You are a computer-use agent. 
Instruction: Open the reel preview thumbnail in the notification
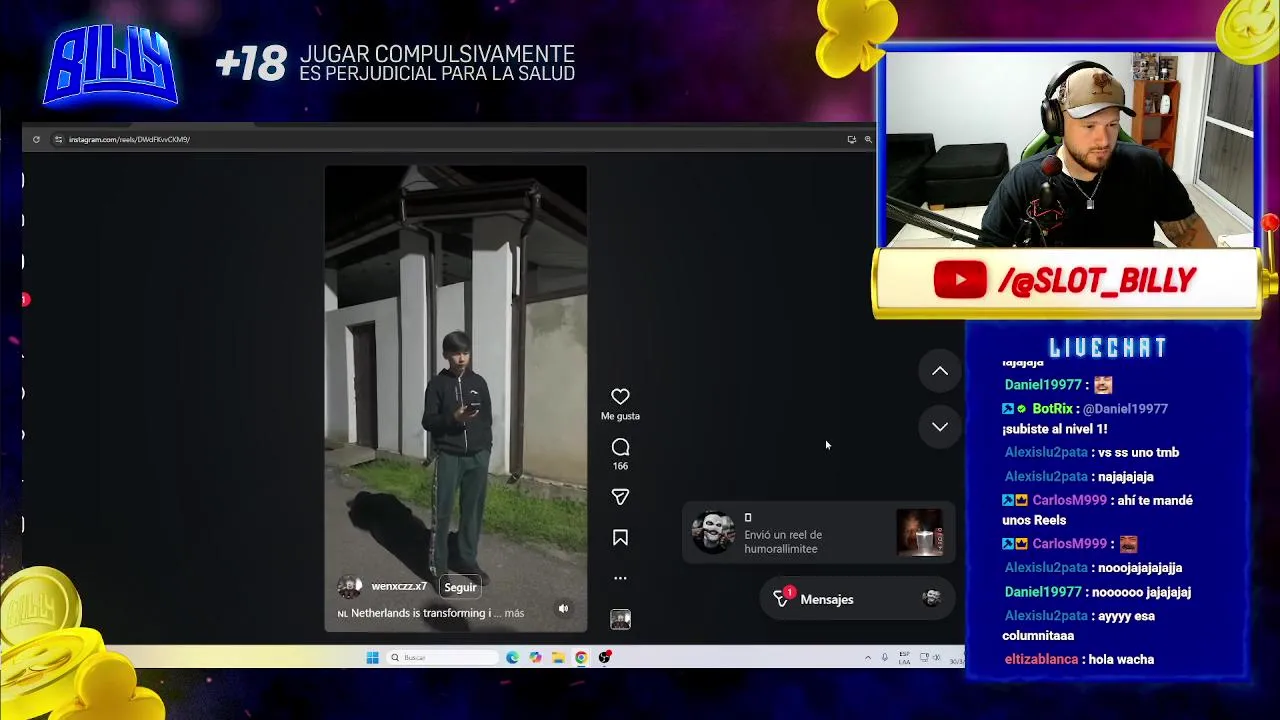click(920, 533)
